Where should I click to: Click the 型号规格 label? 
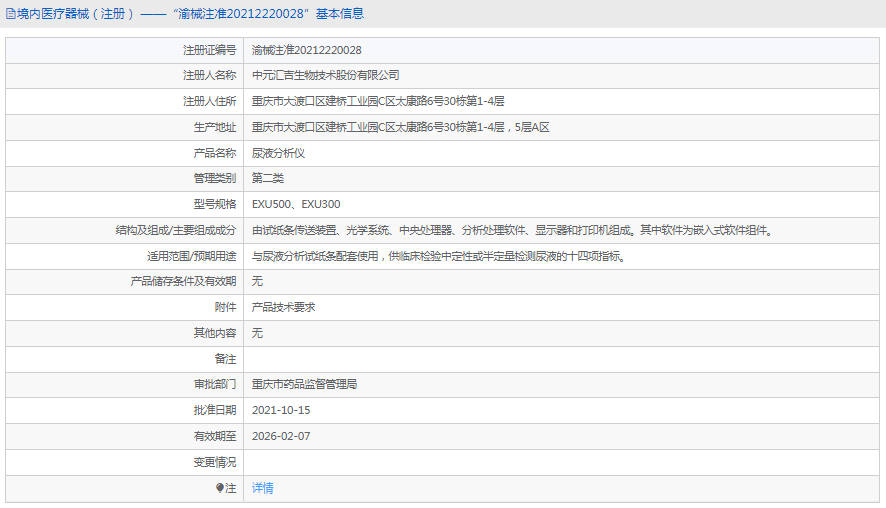pos(215,205)
